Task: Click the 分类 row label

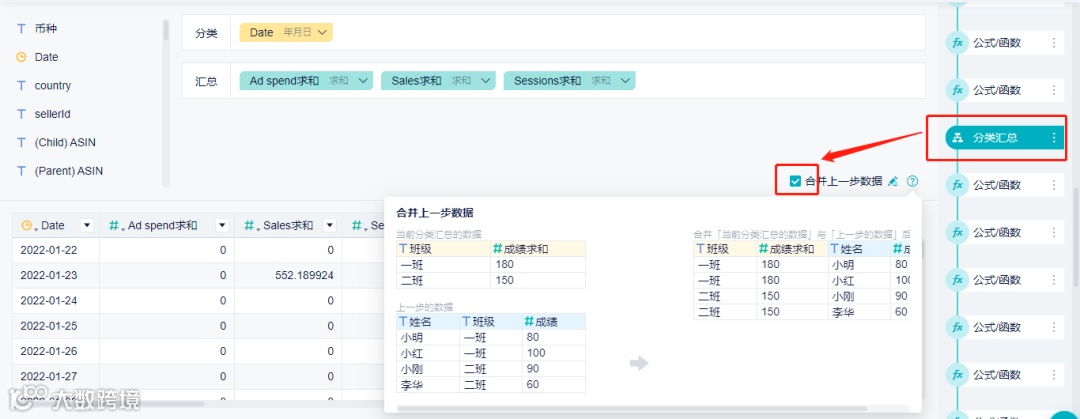Action: (206, 32)
